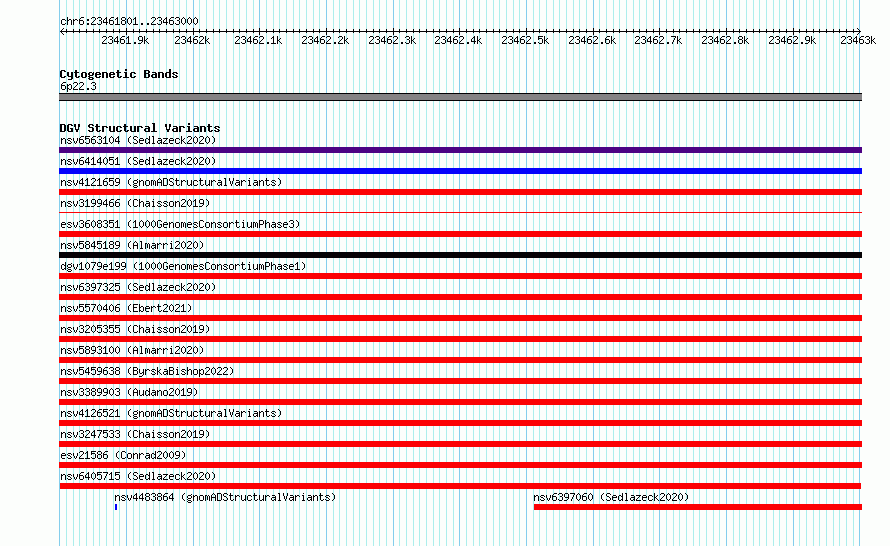The width and height of the screenshot is (890, 546).
Task: Click the 23462.4k ruler position
Action: (x=458, y=40)
